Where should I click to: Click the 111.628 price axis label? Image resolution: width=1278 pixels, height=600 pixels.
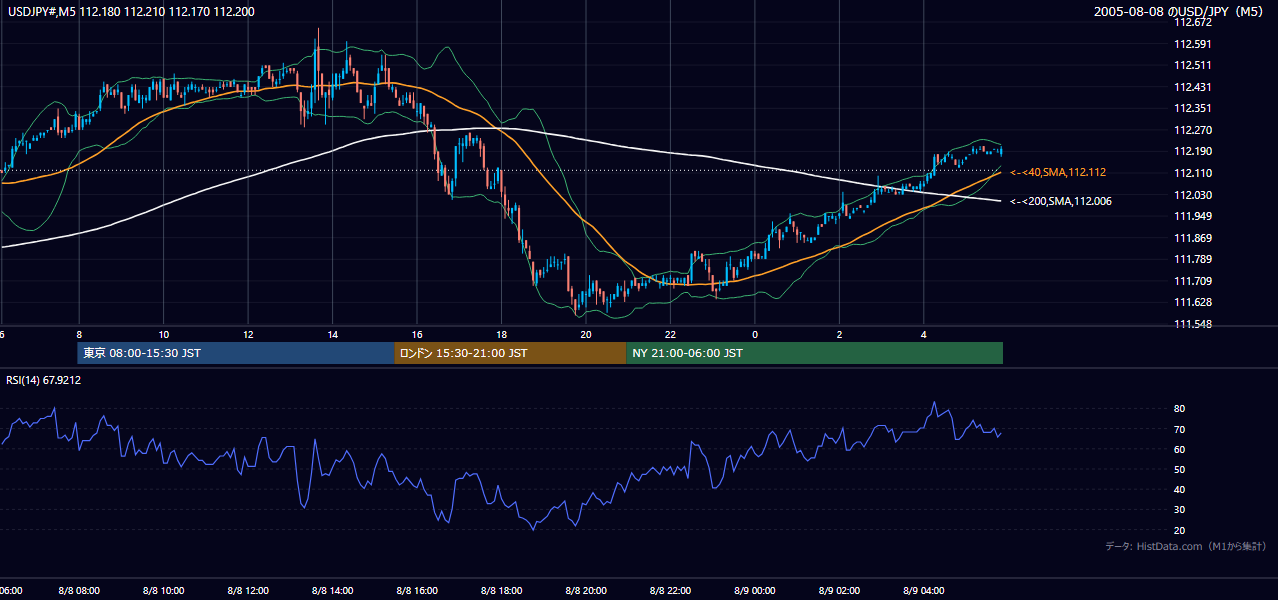[x=1192, y=302]
